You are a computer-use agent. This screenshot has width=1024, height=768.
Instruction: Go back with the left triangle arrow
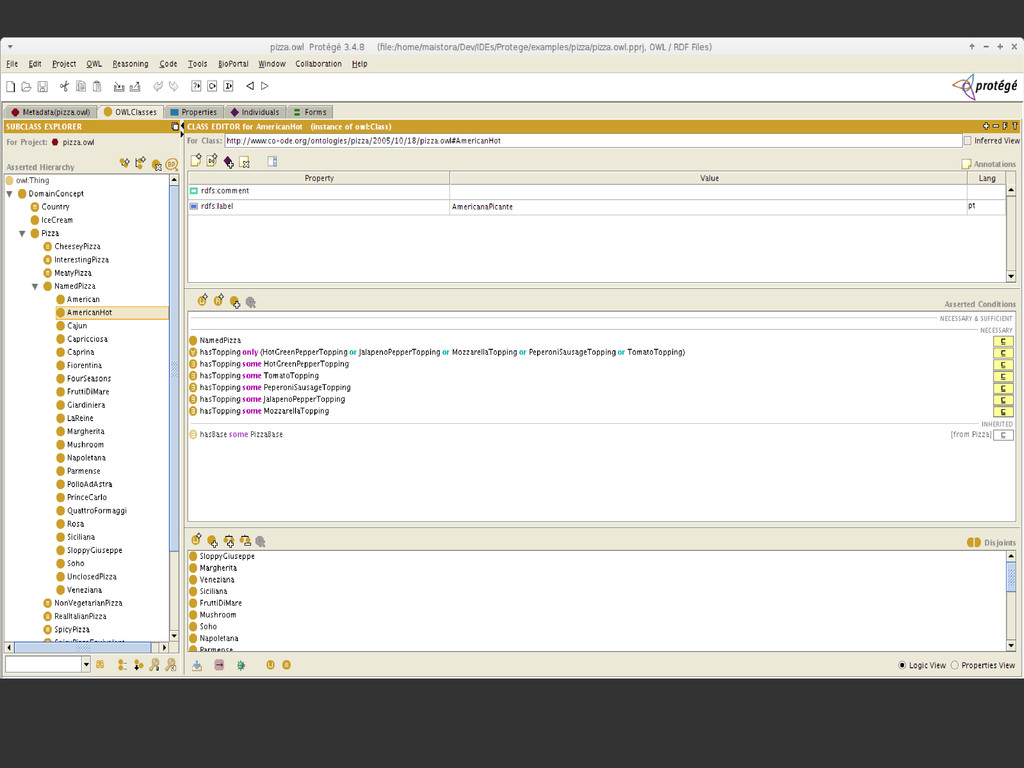coord(249,86)
